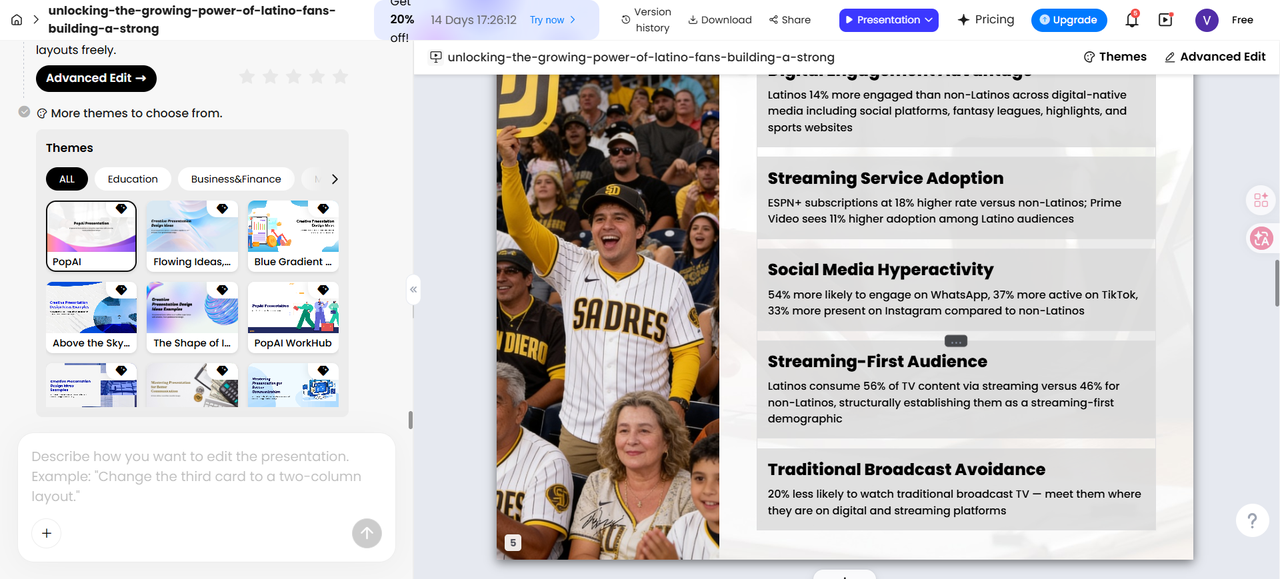Open the user avatar V menu
Image resolution: width=1280 pixels, height=579 pixels.
(x=1207, y=20)
